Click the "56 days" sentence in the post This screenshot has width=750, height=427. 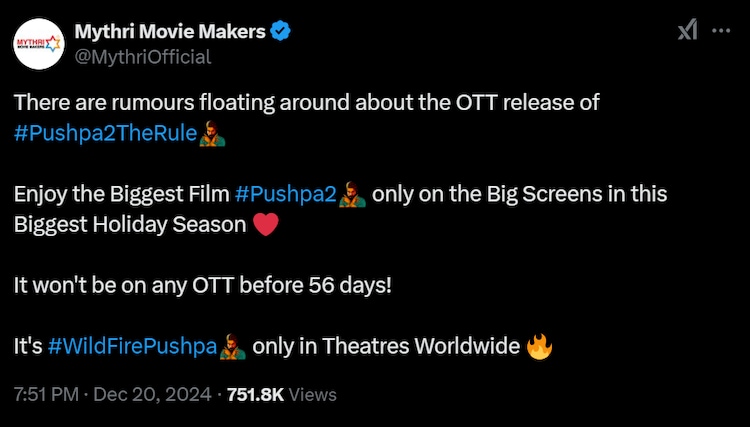point(203,285)
